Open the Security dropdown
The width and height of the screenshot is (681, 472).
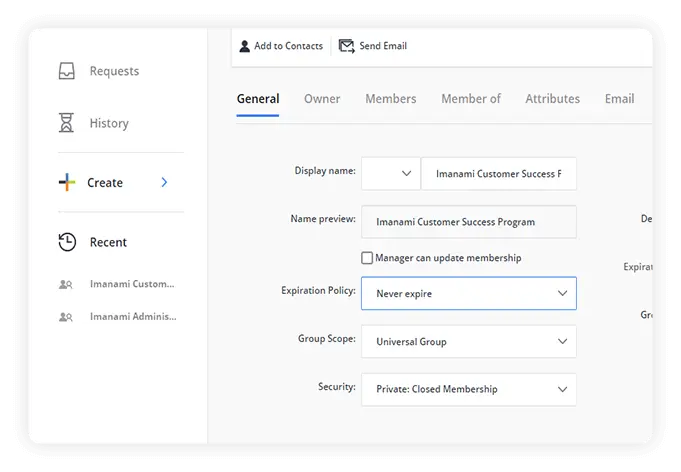pos(468,389)
